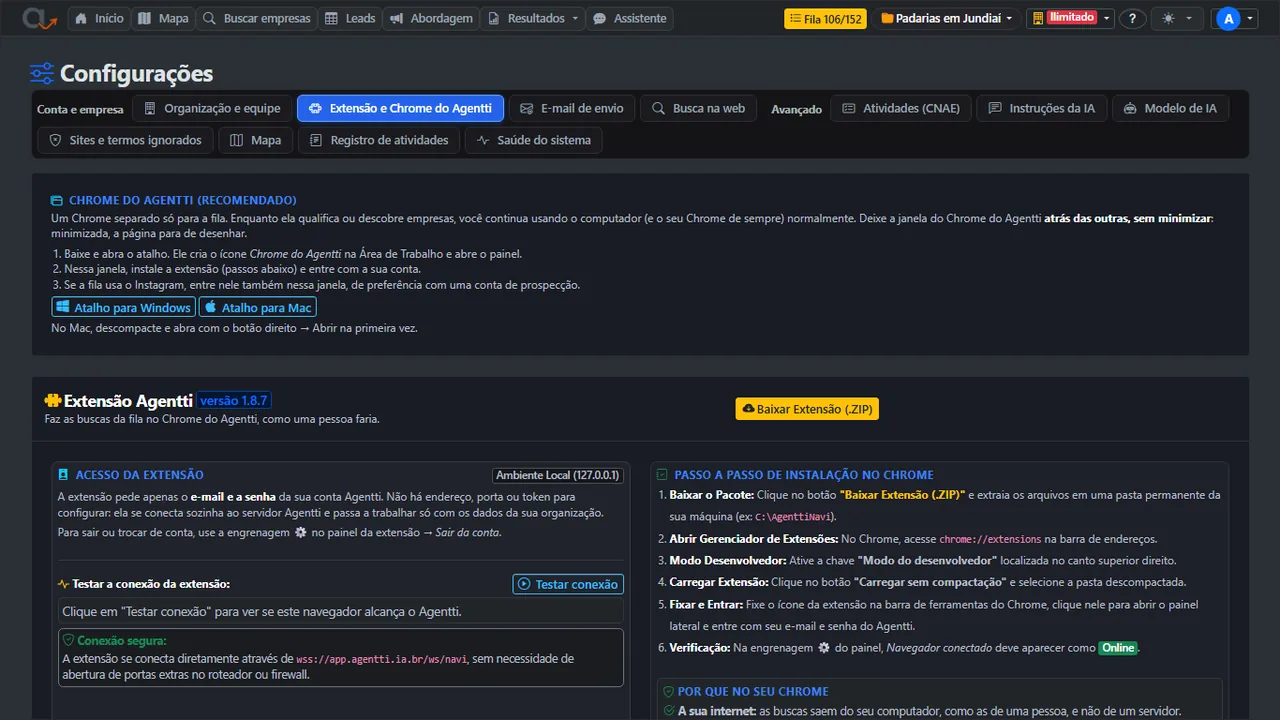Expand the Resultados dropdown in the navigation
Image resolution: width=1280 pixels, height=720 pixels.
535,18
